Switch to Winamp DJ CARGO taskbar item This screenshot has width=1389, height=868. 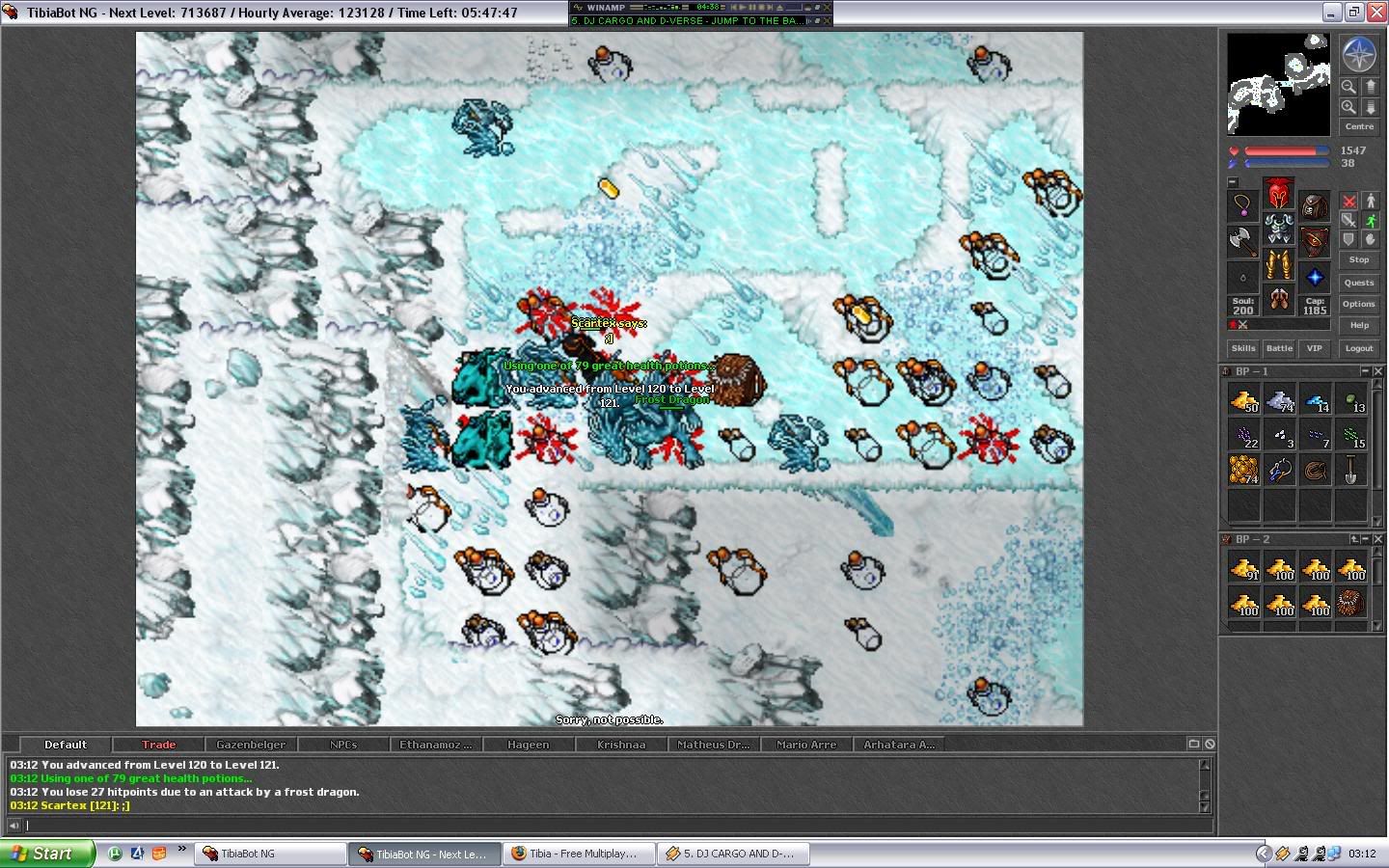point(733,854)
